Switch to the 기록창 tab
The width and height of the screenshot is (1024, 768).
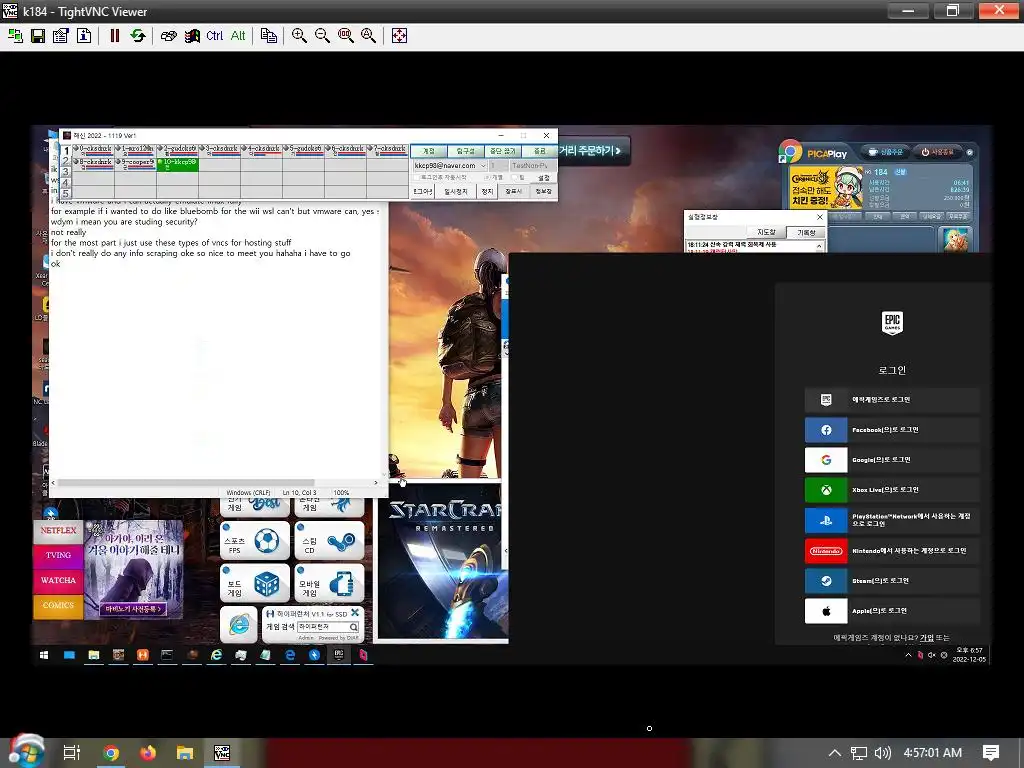click(x=806, y=232)
